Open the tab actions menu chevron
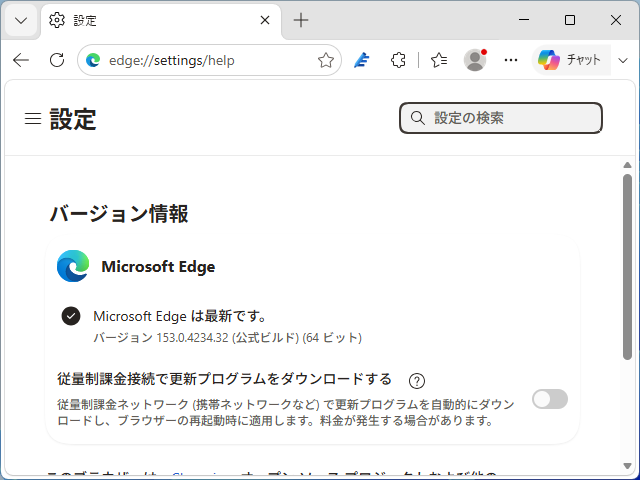The image size is (640, 480). tap(21, 20)
